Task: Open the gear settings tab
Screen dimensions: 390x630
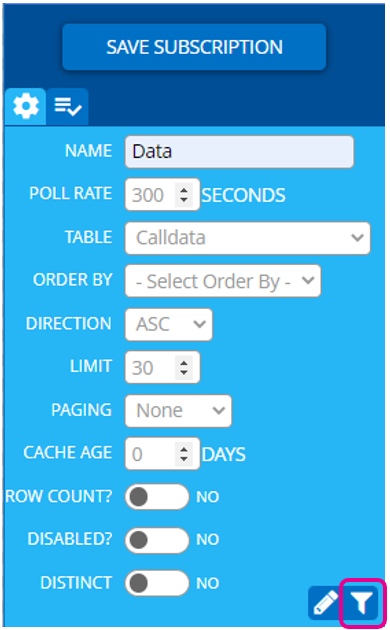Action: pyautogui.click(x=26, y=106)
